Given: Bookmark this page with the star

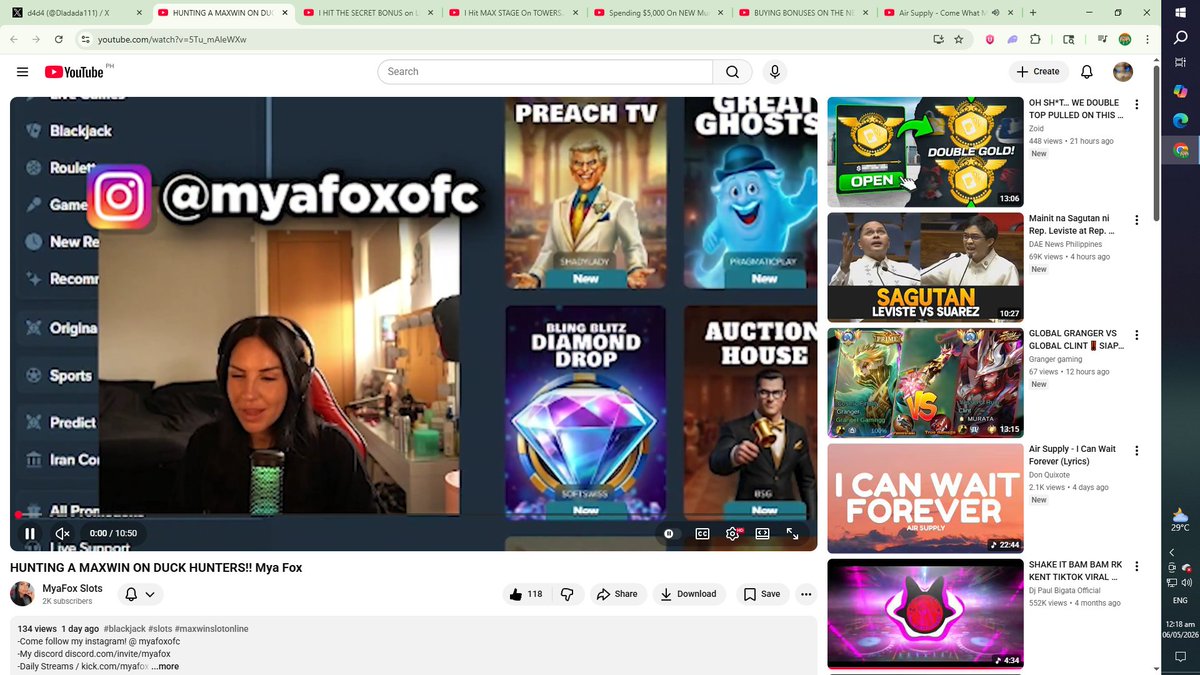Looking at the screenshot, I should pos(959,39).
